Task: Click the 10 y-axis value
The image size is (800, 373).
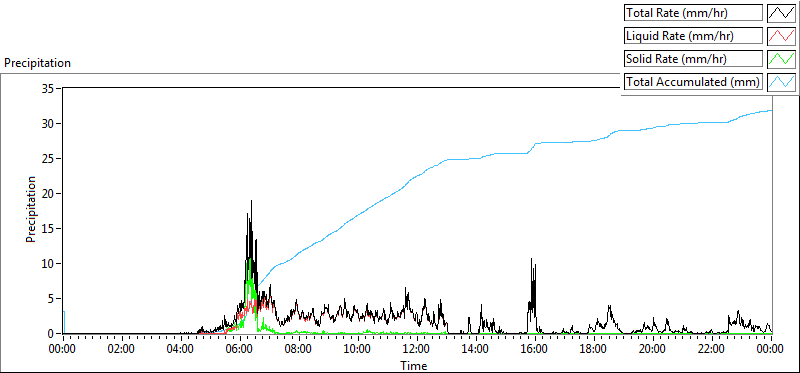Action: (49, 263)
